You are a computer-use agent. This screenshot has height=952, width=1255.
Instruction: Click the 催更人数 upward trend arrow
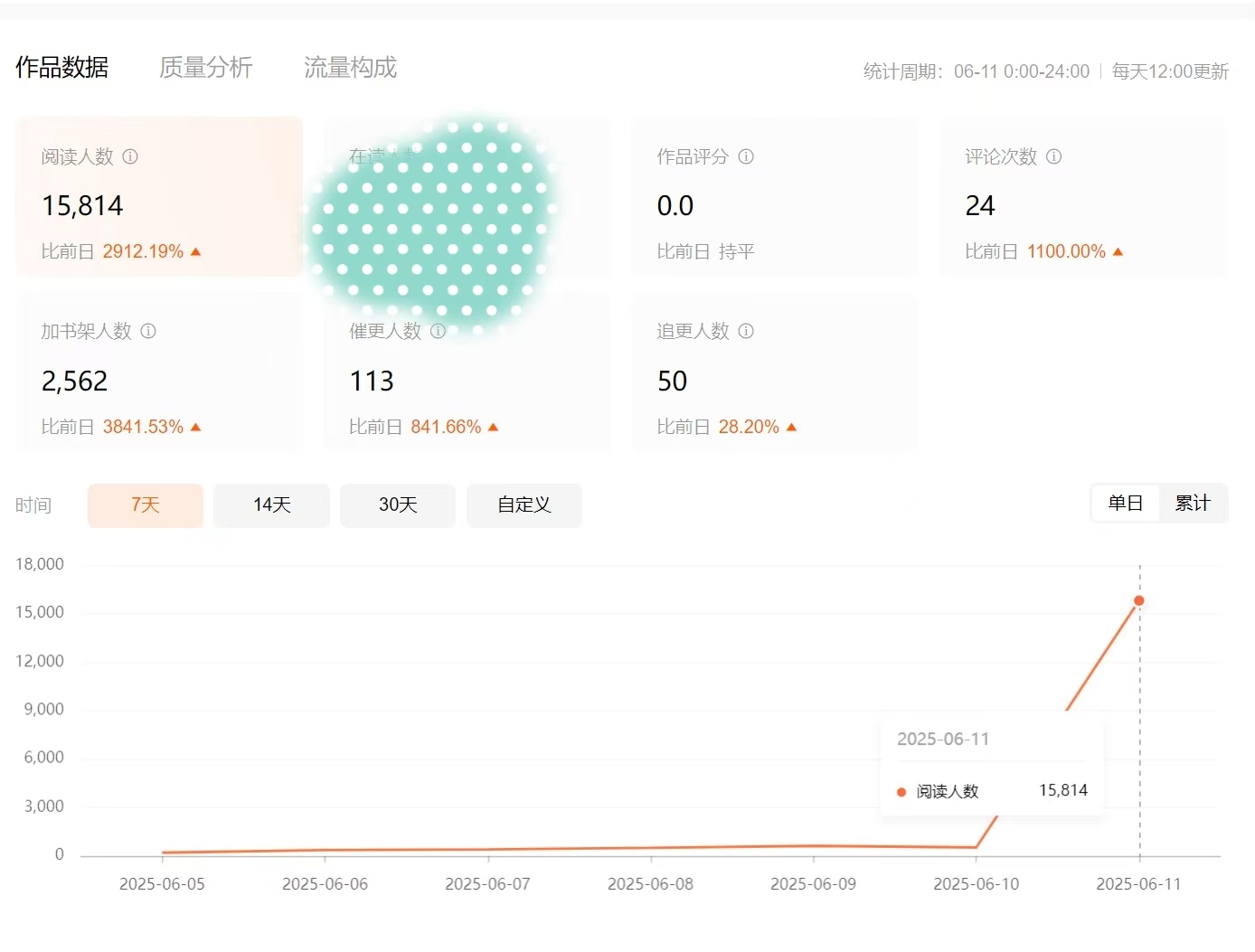pyautogui.click(x=493, y=427)
